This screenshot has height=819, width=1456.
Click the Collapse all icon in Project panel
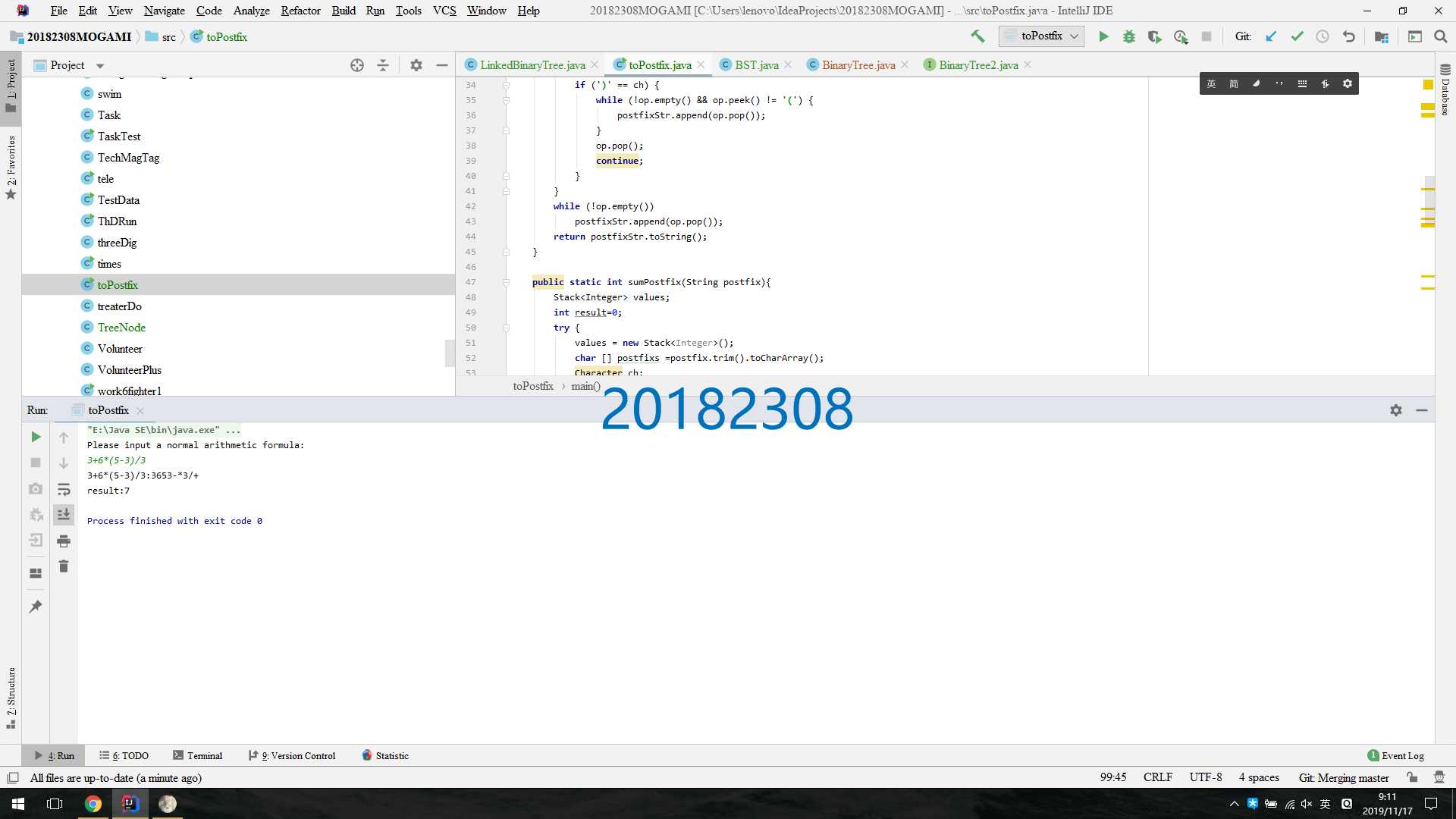coord(383,64)
